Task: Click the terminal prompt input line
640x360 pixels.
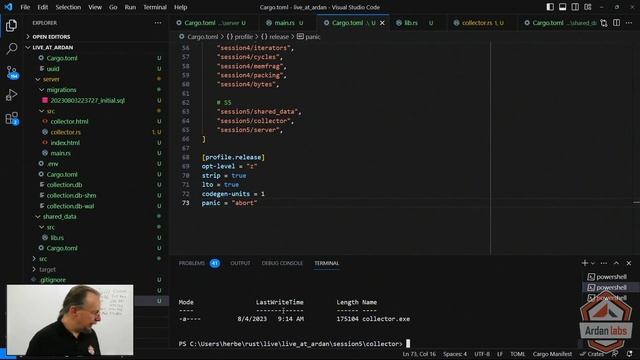Action: click(x=294, y=344)
